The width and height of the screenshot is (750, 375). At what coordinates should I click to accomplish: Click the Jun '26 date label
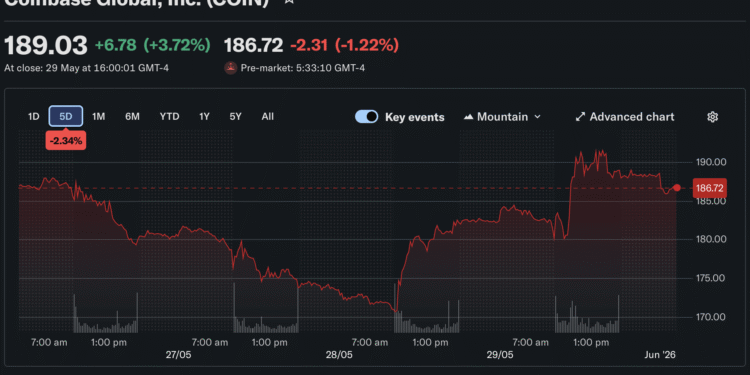click(x=660, y=355)
